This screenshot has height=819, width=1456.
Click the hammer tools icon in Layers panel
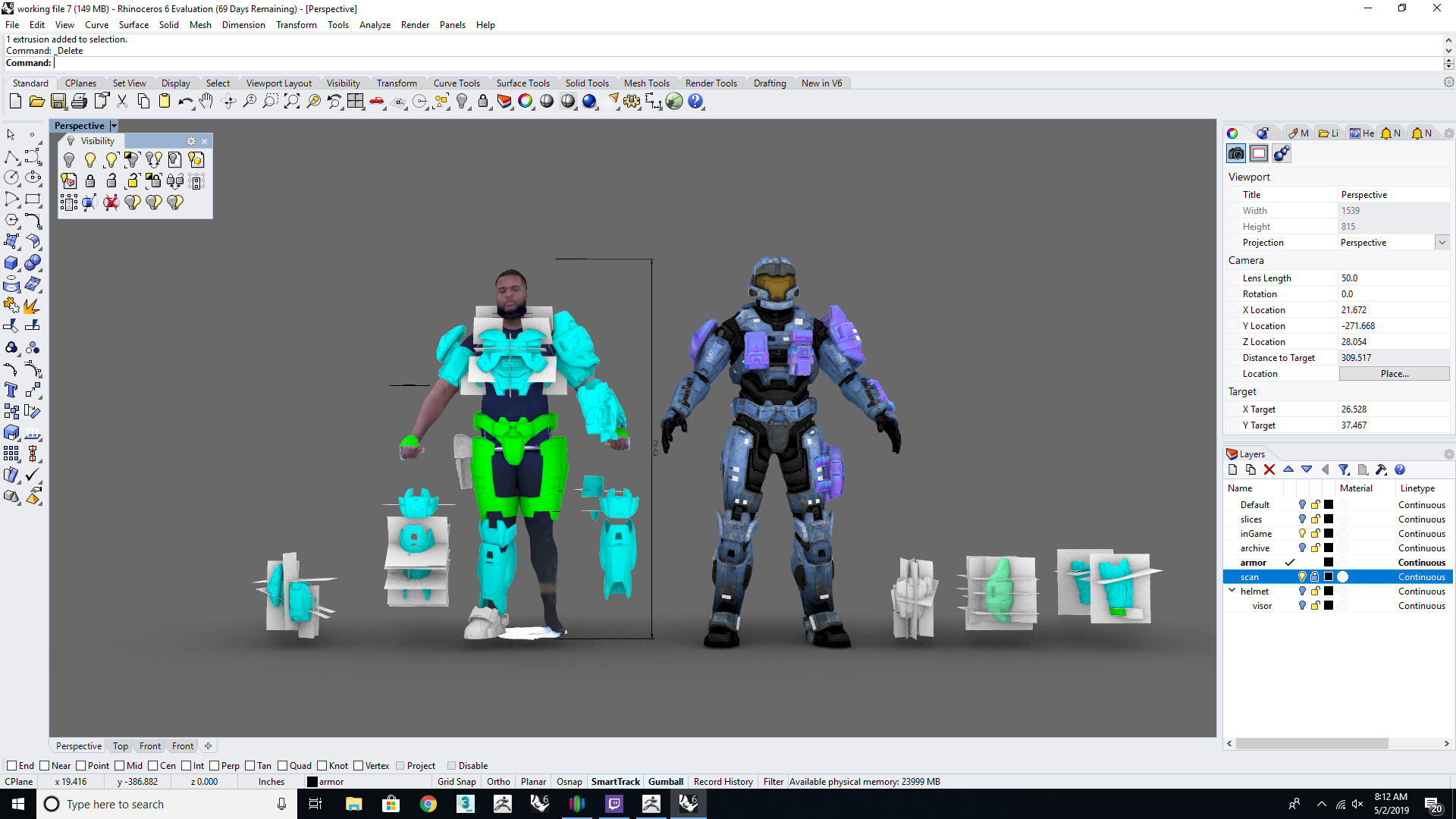[1381, 470]
